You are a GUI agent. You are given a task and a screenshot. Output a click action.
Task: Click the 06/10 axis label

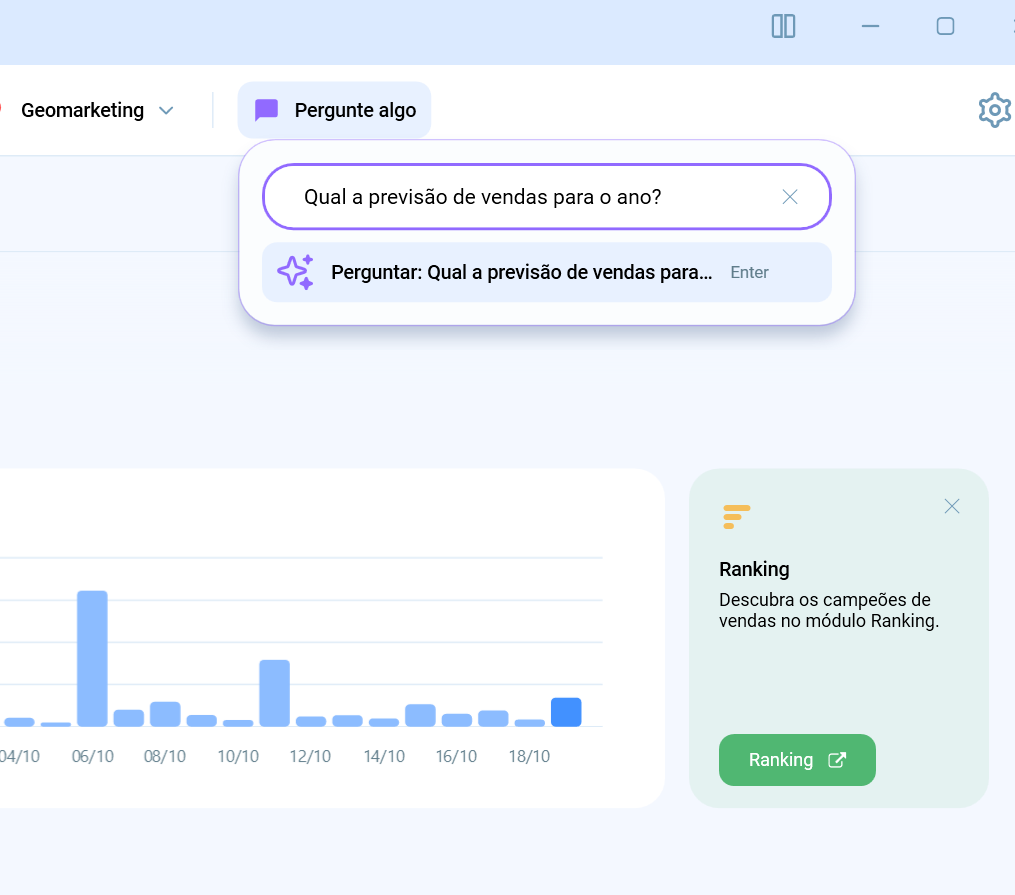pos(93,756)
